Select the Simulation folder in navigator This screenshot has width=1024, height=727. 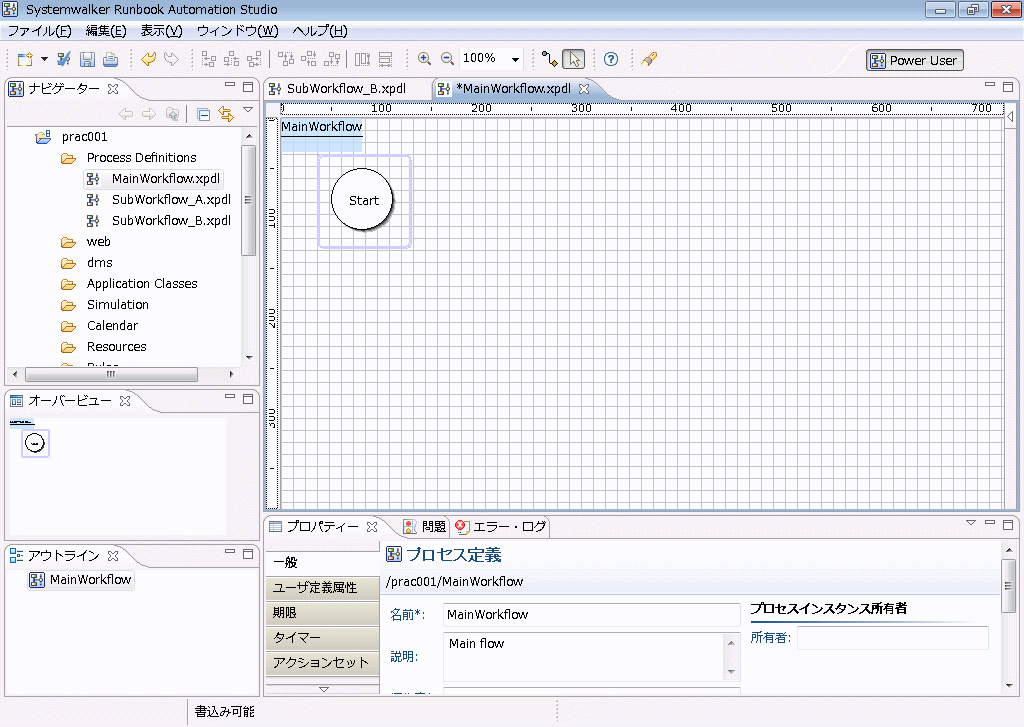pyautogui.click(x=118, y=304)
